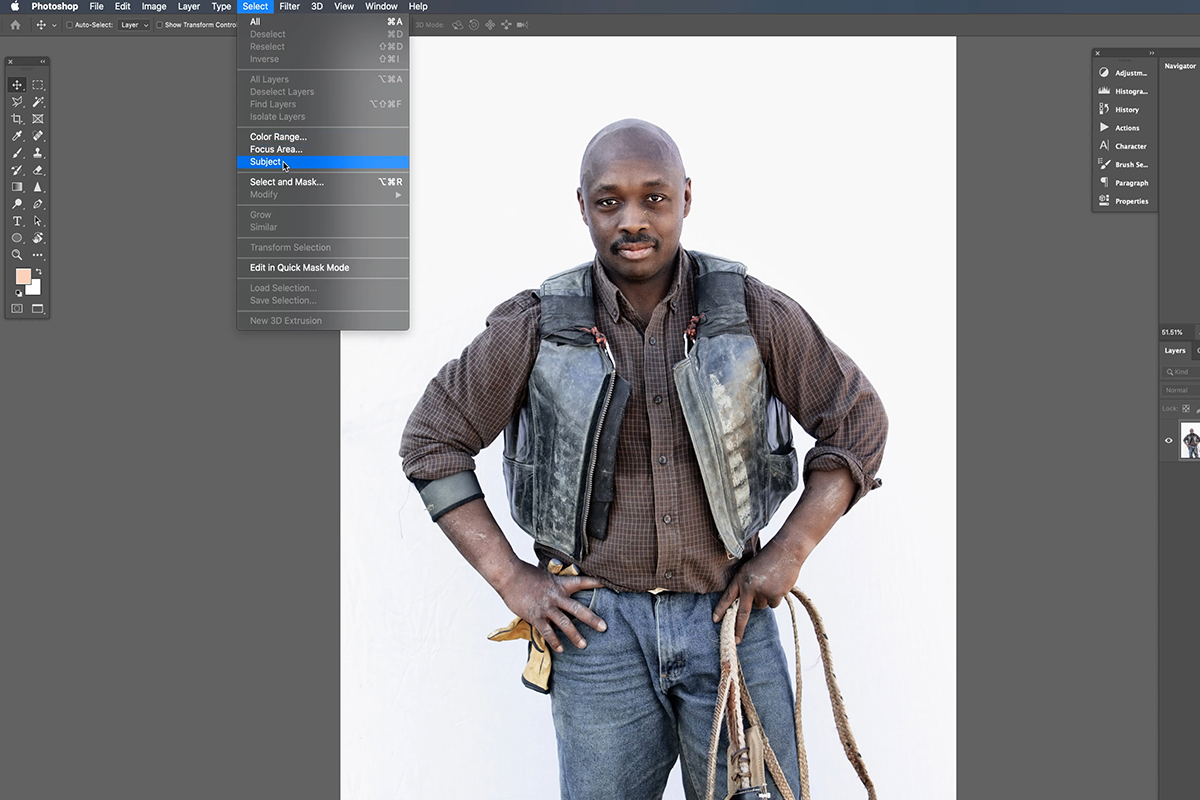Select the Clone Stamp tool

pos(38,153)
